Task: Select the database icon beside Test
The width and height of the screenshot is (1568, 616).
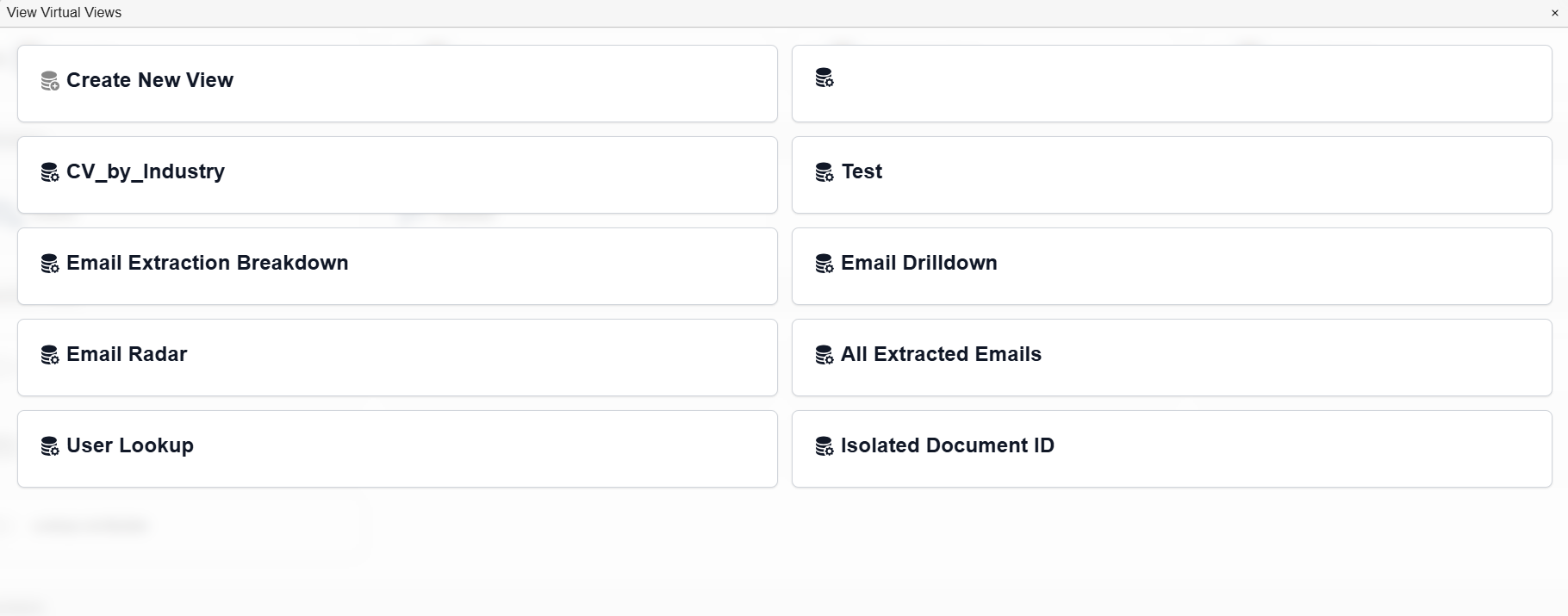Action: pyautogui.click(x=824, y=172)
